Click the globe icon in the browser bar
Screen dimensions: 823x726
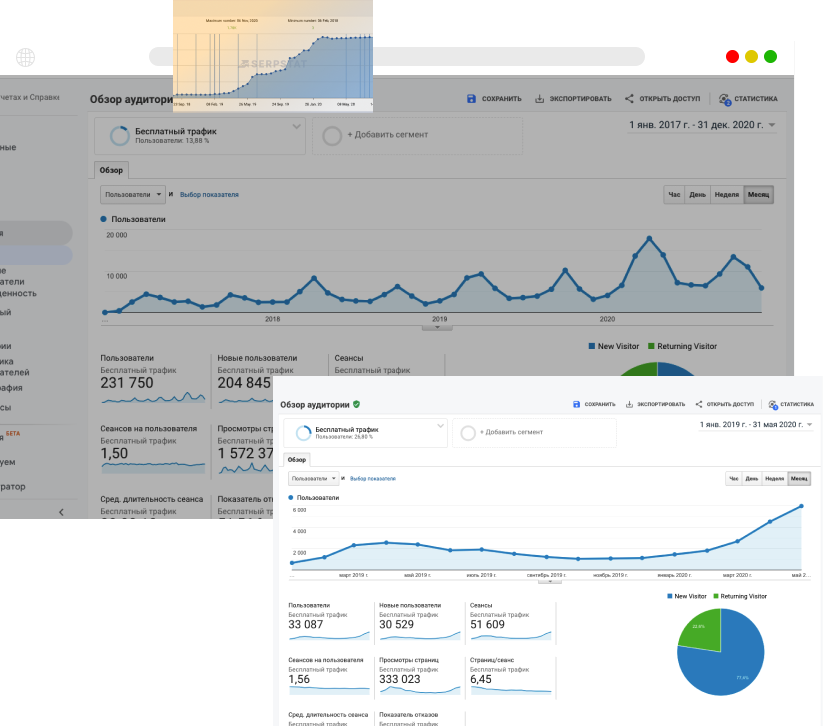pos(25,57)
